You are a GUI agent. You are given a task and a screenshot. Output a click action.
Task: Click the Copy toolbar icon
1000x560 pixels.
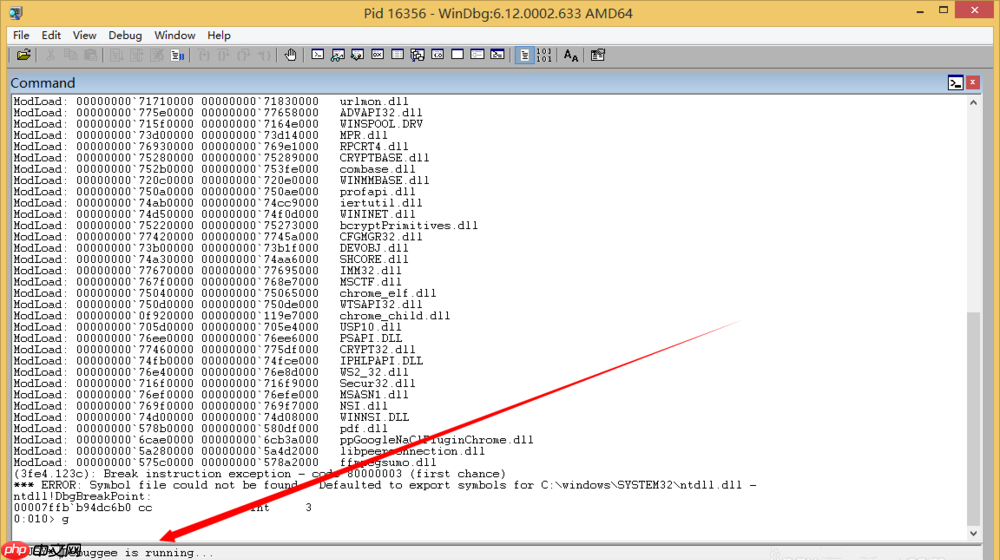(70, 55)
